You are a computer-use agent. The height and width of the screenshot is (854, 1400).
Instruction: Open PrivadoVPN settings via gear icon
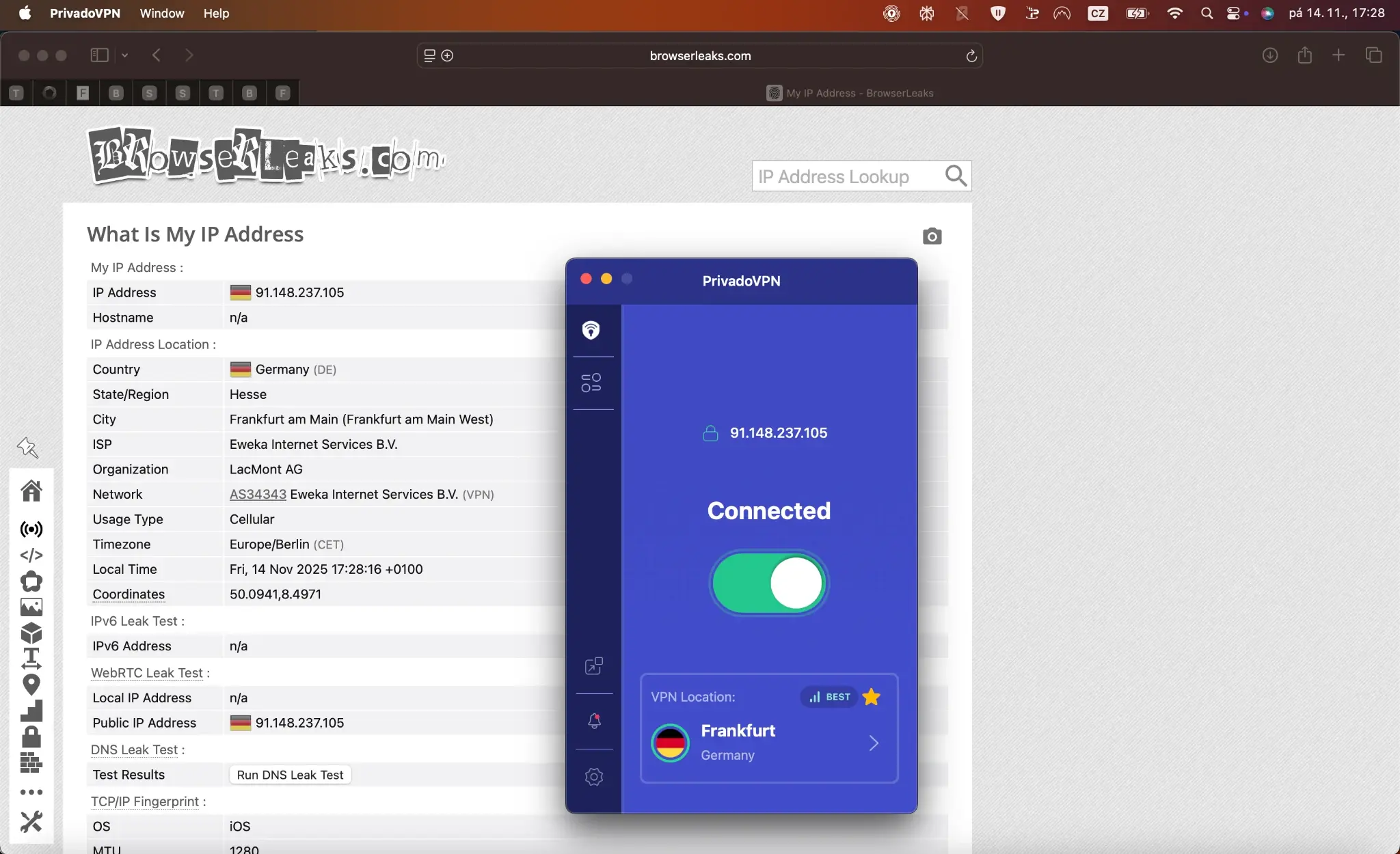593,777
